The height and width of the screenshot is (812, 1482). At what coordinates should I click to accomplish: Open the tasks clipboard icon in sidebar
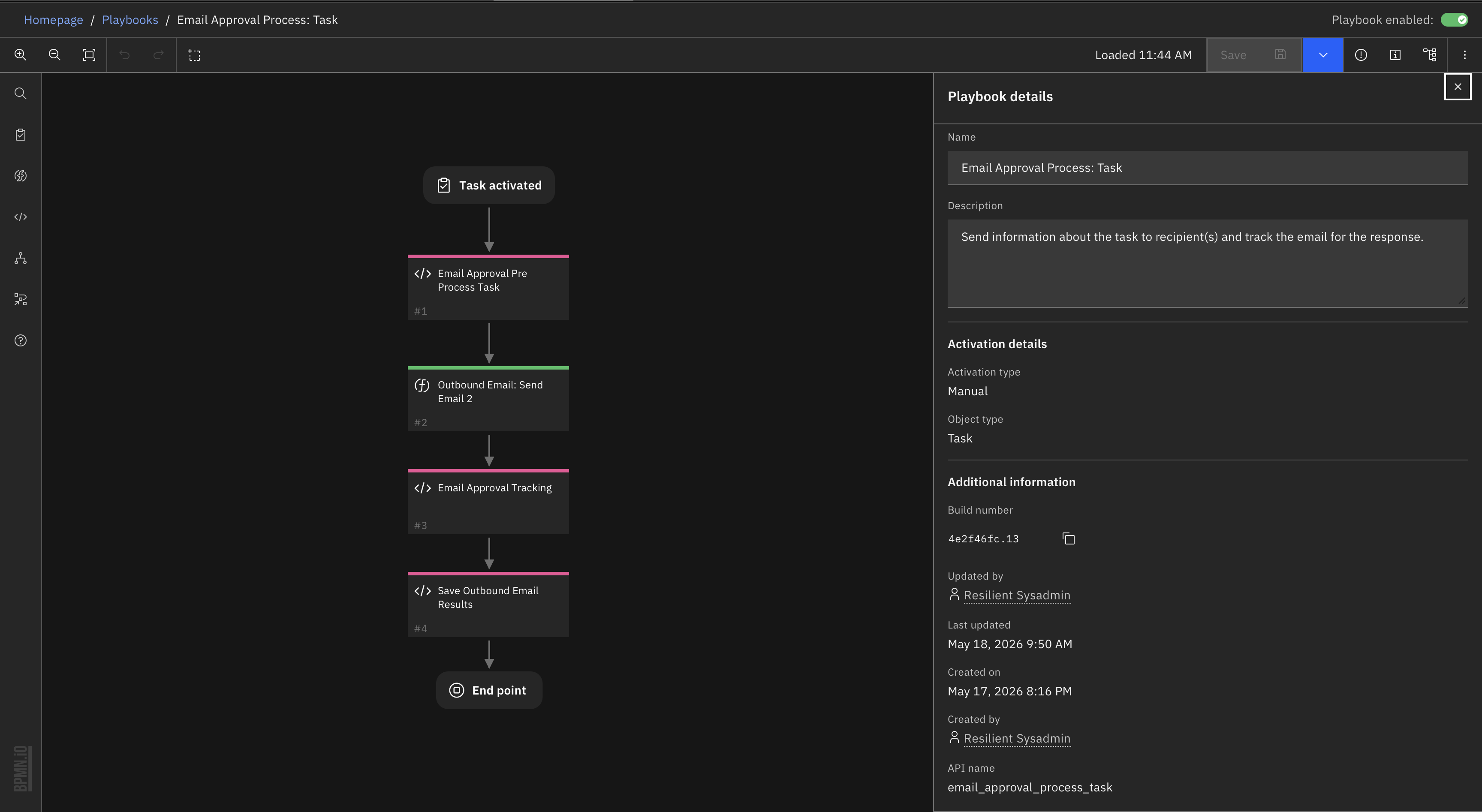pos(21,135)
